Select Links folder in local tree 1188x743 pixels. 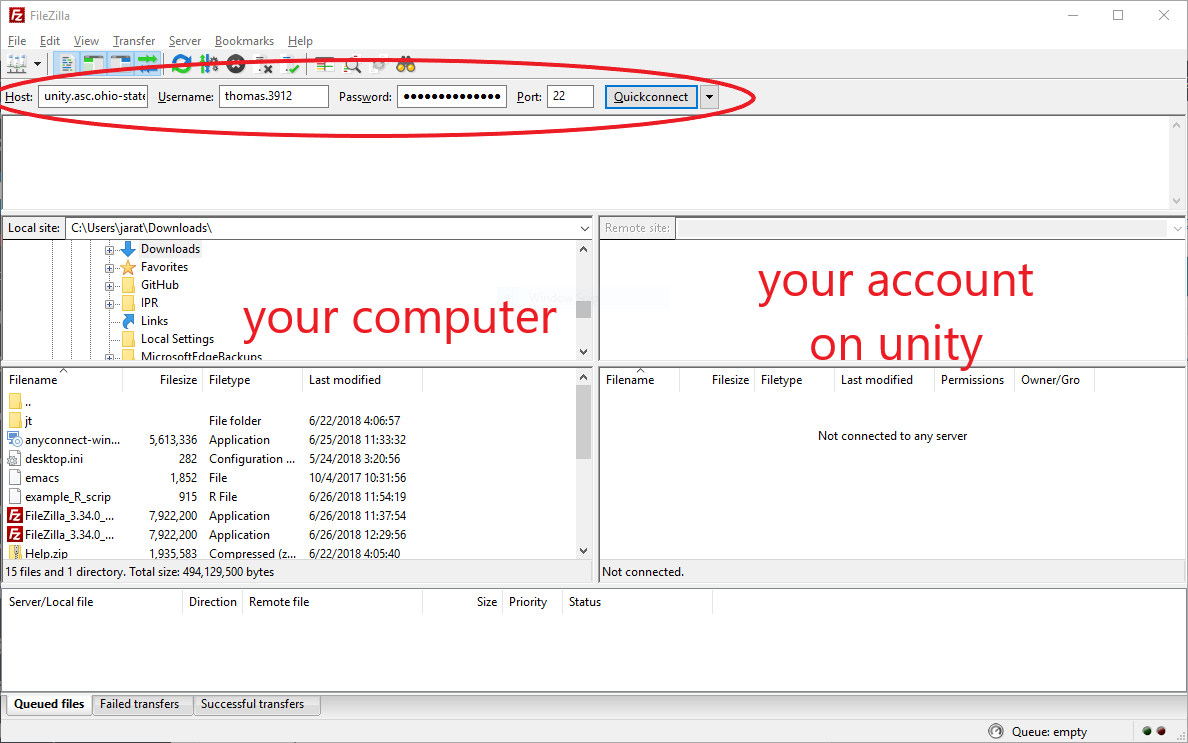pos(154,321)
